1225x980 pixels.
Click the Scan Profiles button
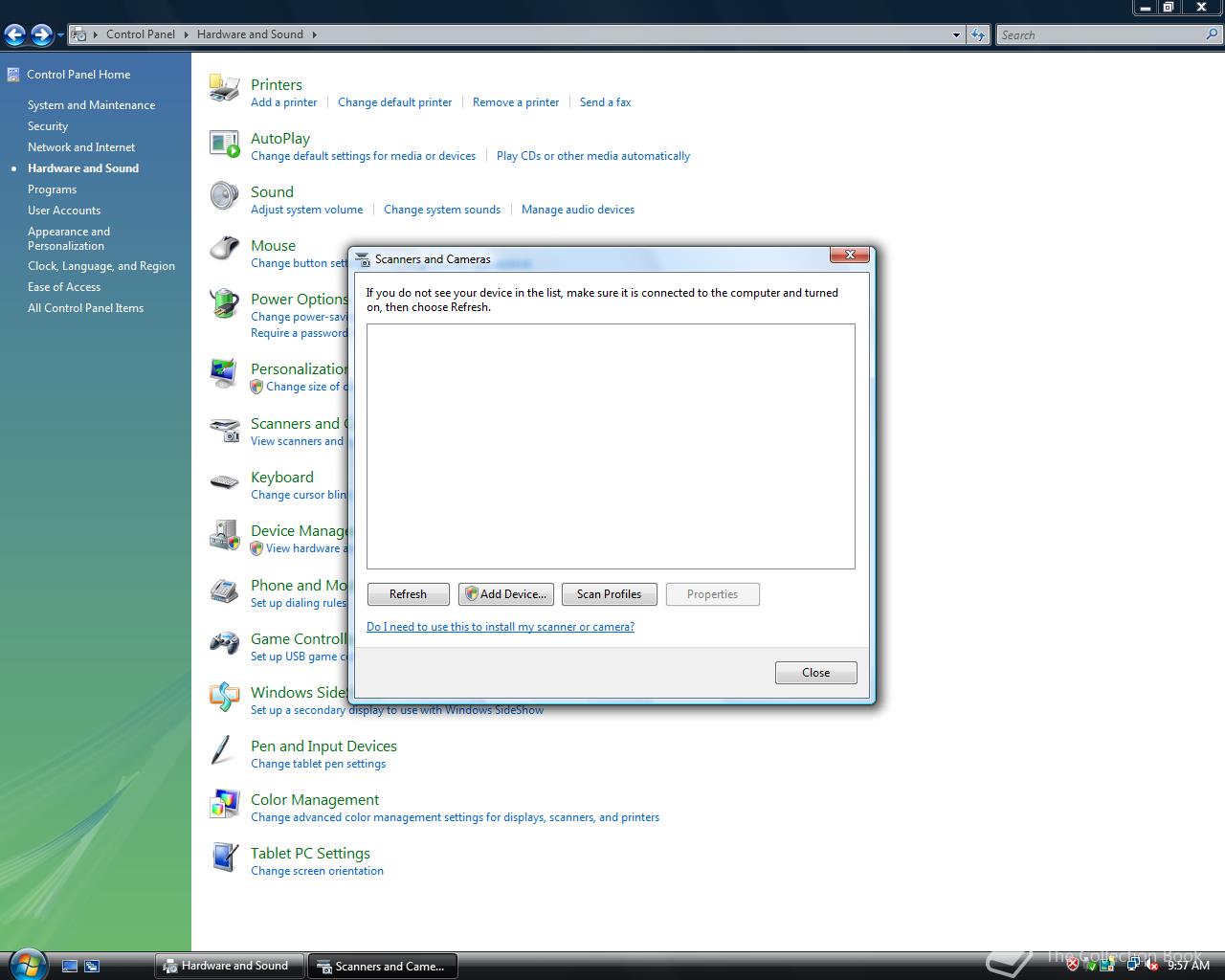pyautogui.click(x=609, y=594)
